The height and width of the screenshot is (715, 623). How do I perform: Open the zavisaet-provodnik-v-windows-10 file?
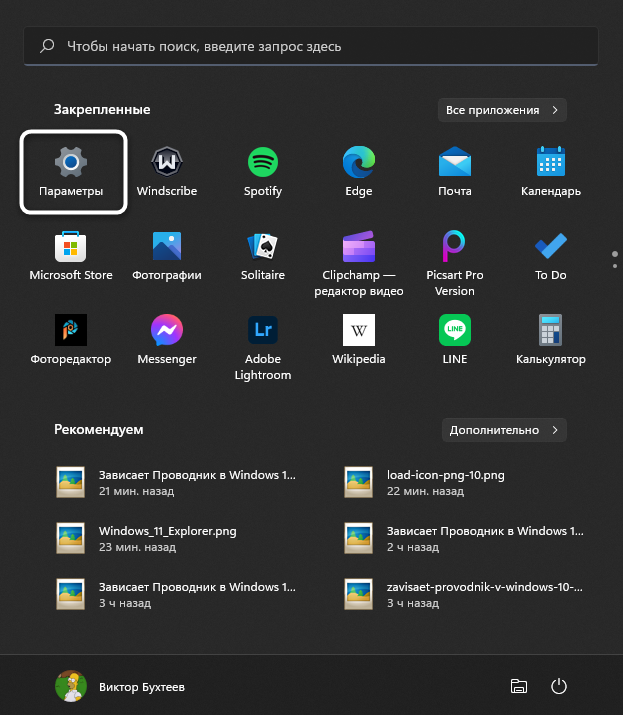coord(464,595)
